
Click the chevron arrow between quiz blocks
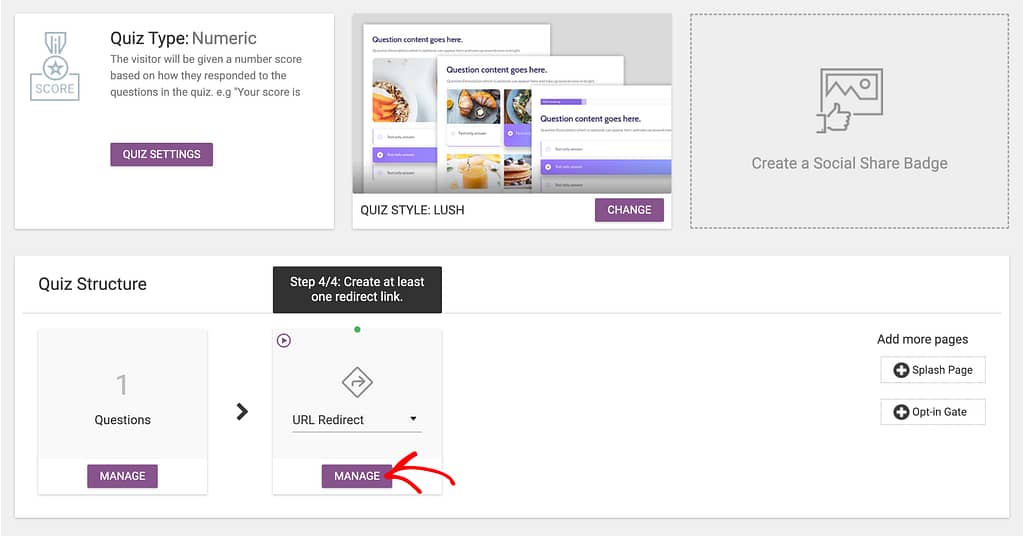pos(242,411)
